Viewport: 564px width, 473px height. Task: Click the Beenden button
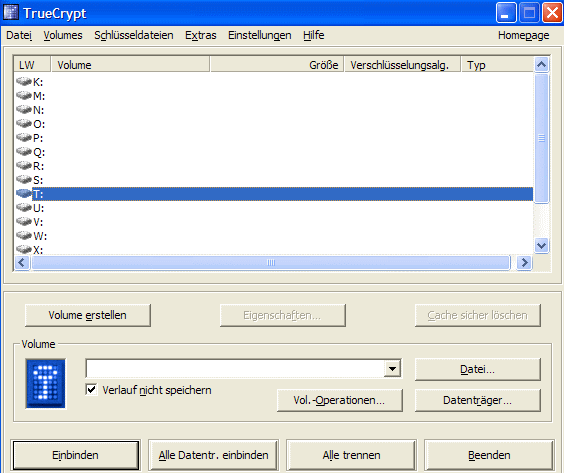point(489,455)
